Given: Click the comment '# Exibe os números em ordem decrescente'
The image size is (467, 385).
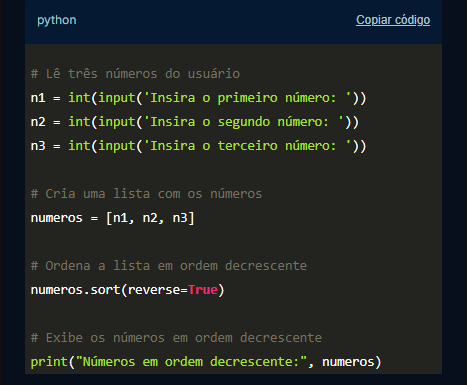Looking at the screenshot, I should point(176,338).
